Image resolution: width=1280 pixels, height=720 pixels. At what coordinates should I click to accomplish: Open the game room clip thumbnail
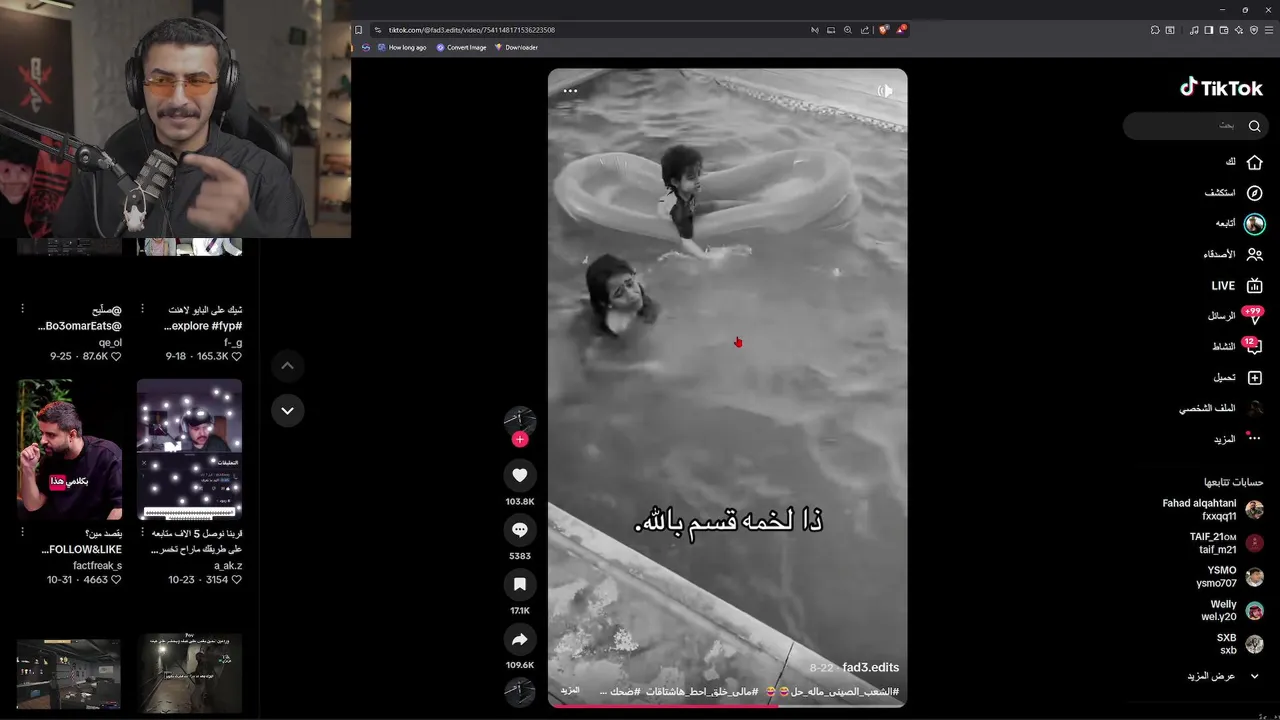click(x=69, y=672)
